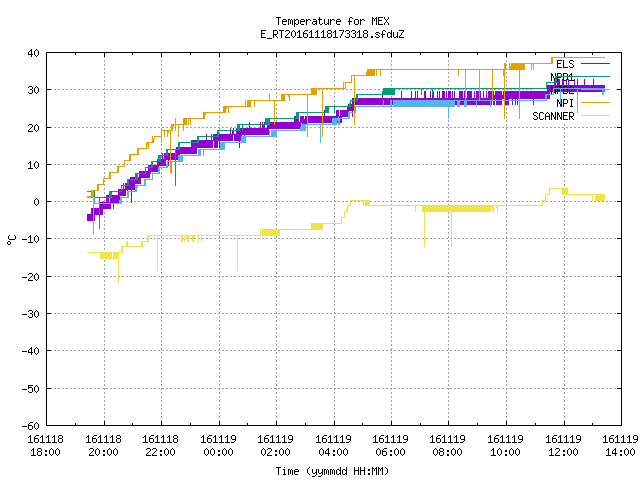This screenshot has width=640, height=480.
Task: Click the y-axis tick label 20
Action: 33,128
